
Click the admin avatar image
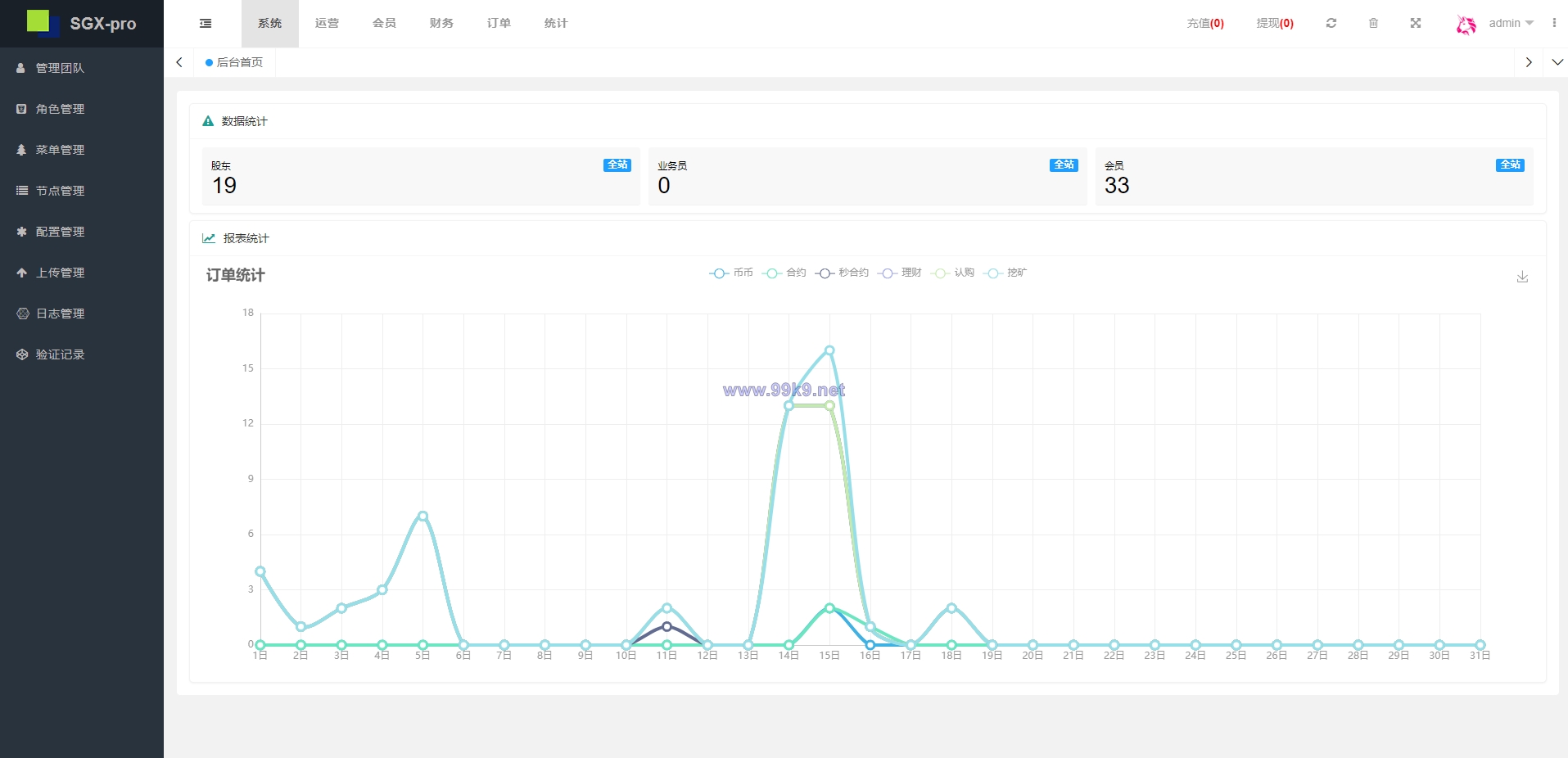(1466, 25)
